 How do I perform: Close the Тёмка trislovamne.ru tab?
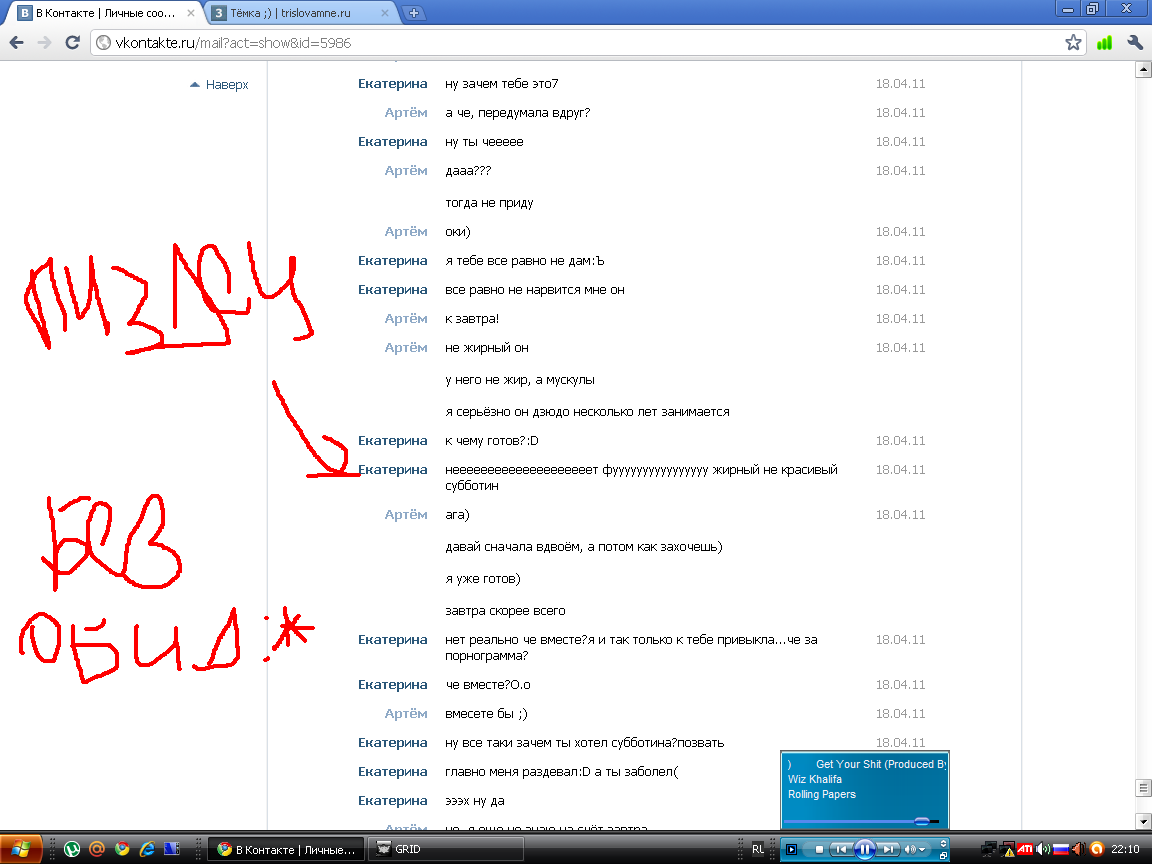click(x=384, y=13)
